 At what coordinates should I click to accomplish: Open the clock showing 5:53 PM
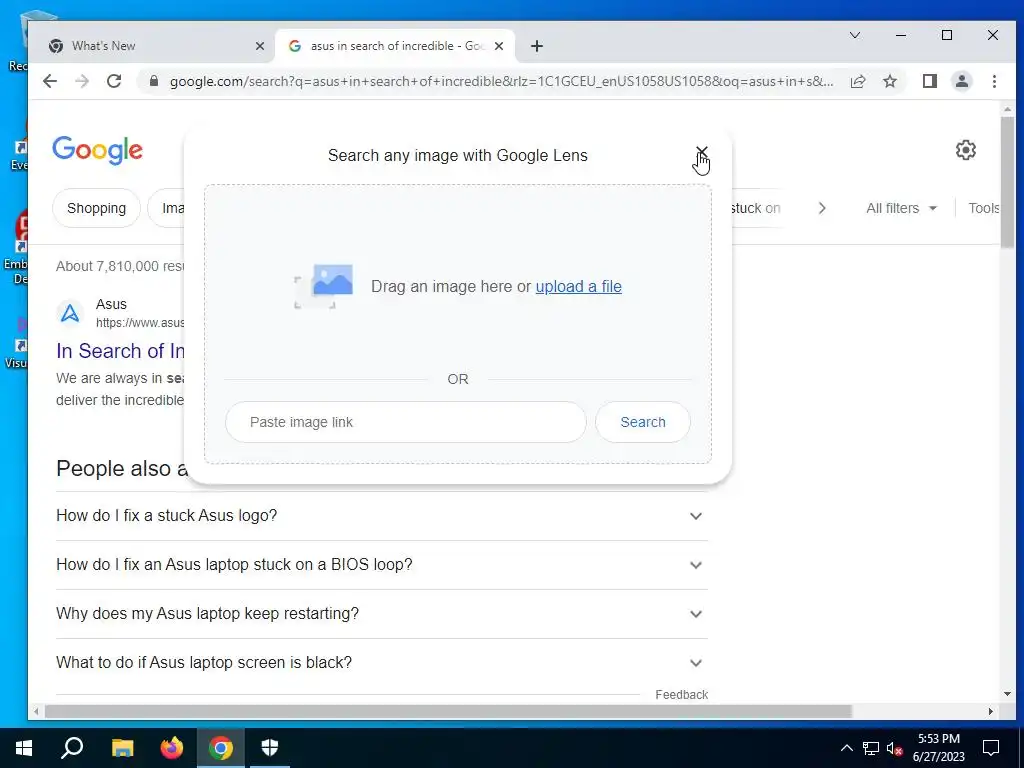coord(938,748)
